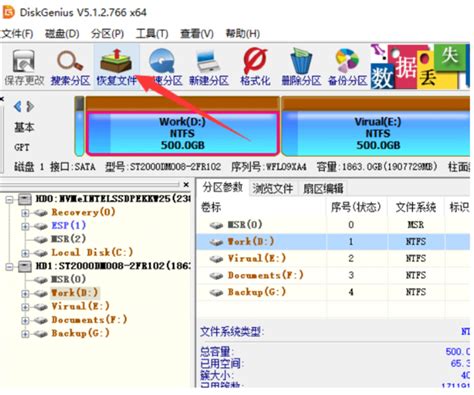474x395 pixels.
Task: Click the drive icon beside MSR(0) in the table
Action: pos(216,225)
